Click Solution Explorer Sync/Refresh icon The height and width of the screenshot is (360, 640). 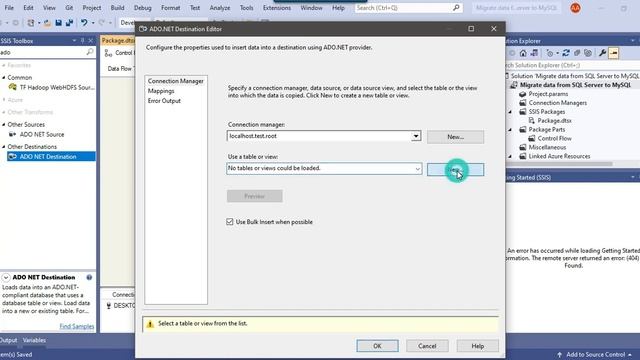566,53
